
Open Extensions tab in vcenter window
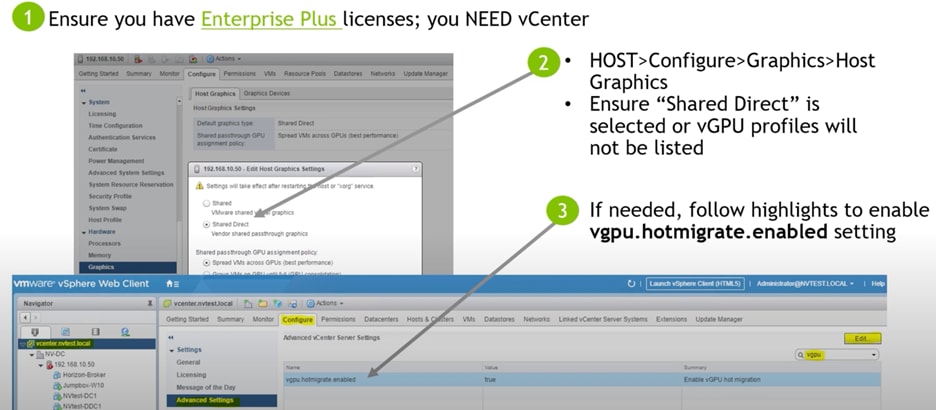[672, 319]
